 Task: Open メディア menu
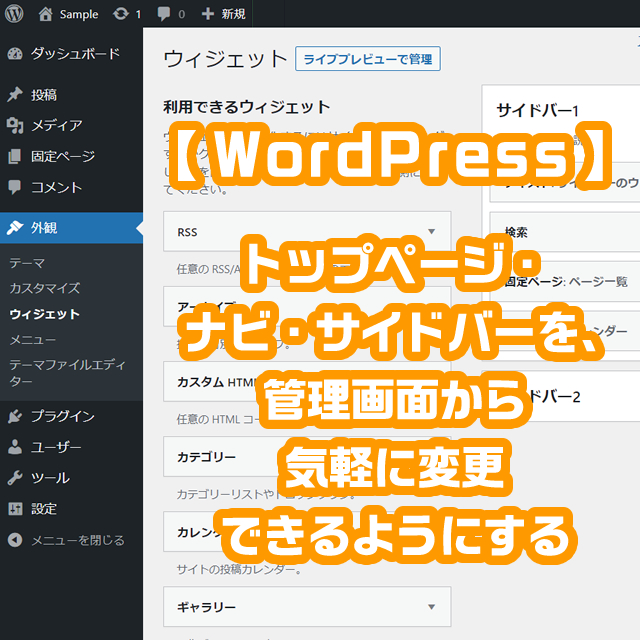[x=71, y=125]
